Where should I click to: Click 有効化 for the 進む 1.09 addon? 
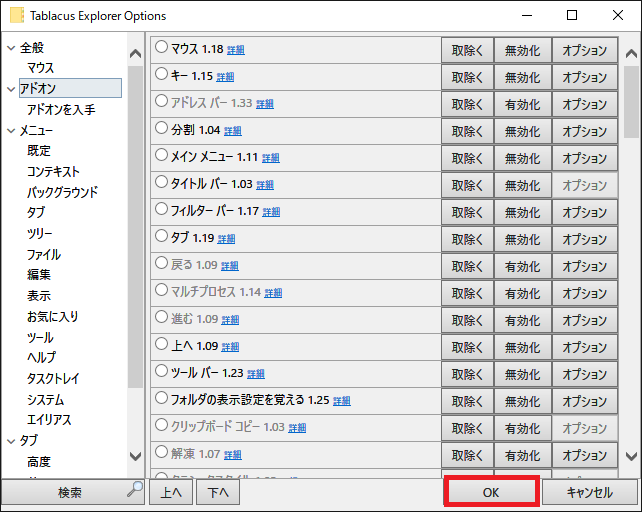pyautogui.click(x=522, y=321)
